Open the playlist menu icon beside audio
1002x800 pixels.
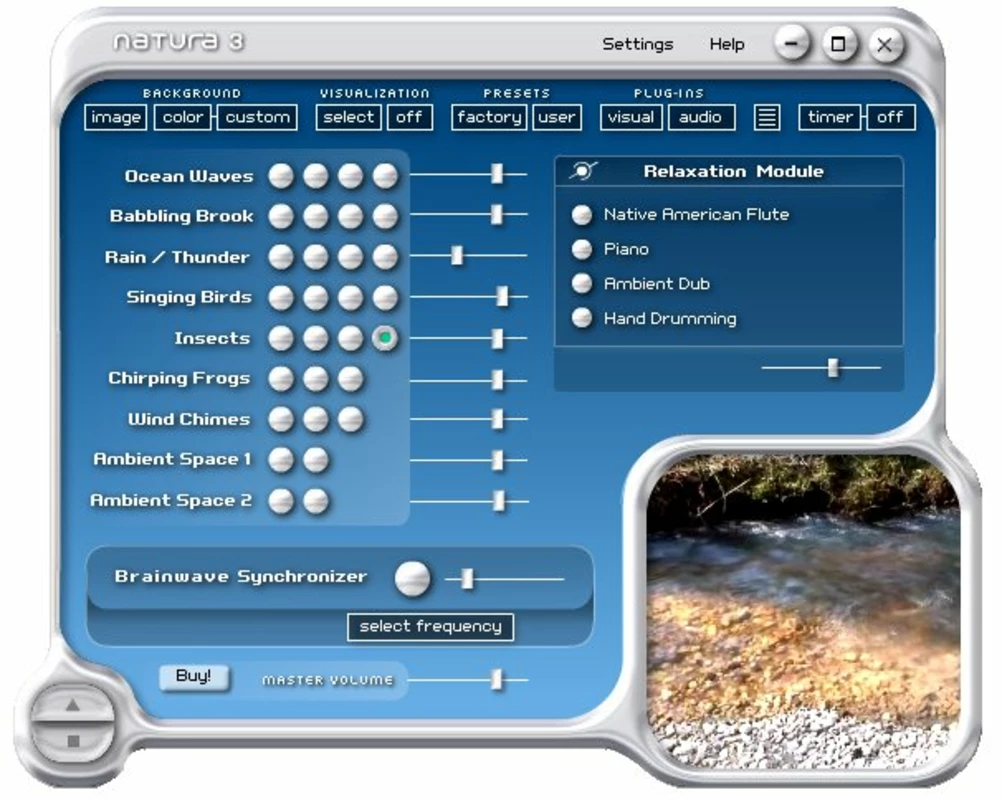[766, 118]
